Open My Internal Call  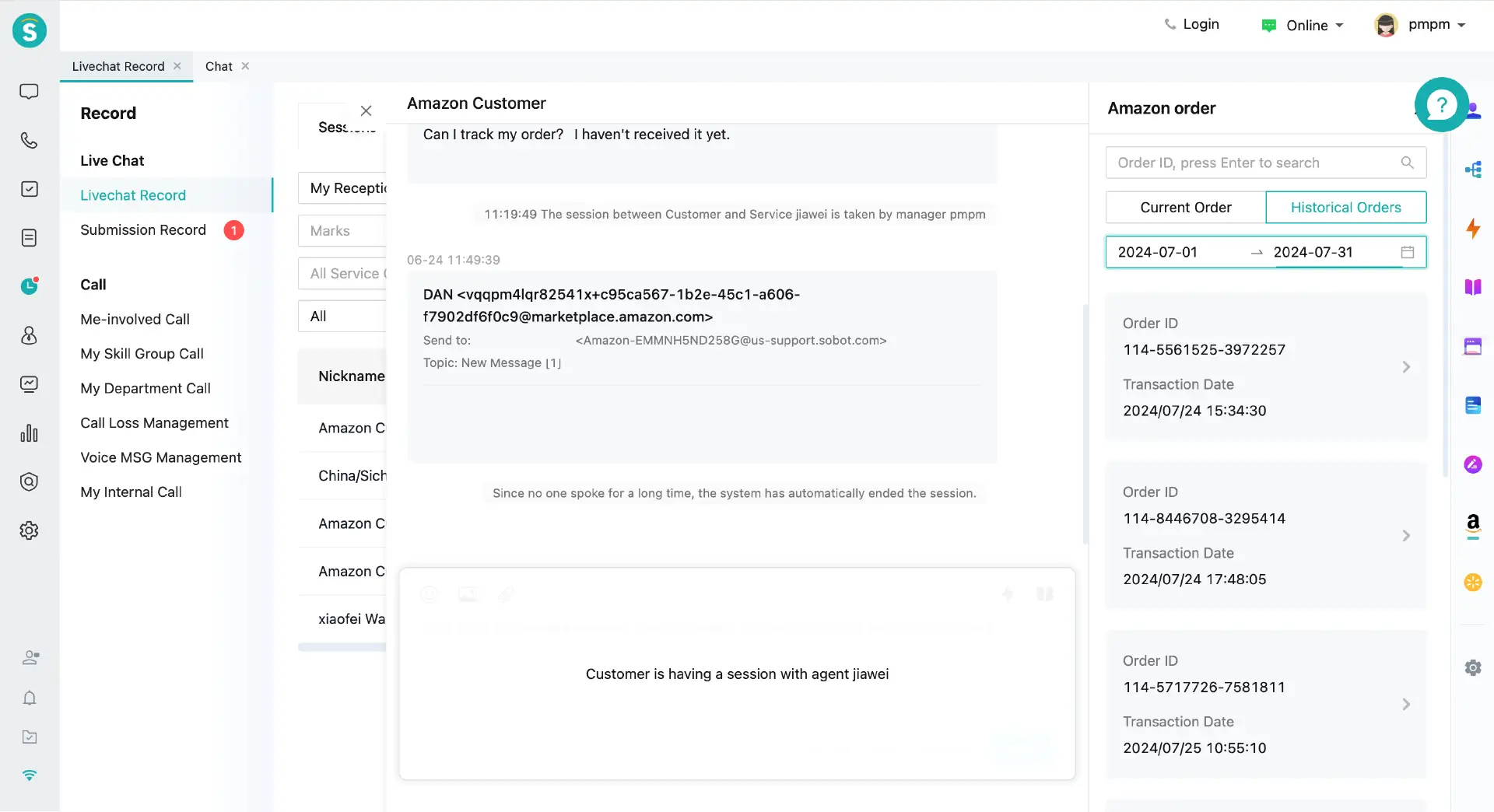click(x=131, y=492)
